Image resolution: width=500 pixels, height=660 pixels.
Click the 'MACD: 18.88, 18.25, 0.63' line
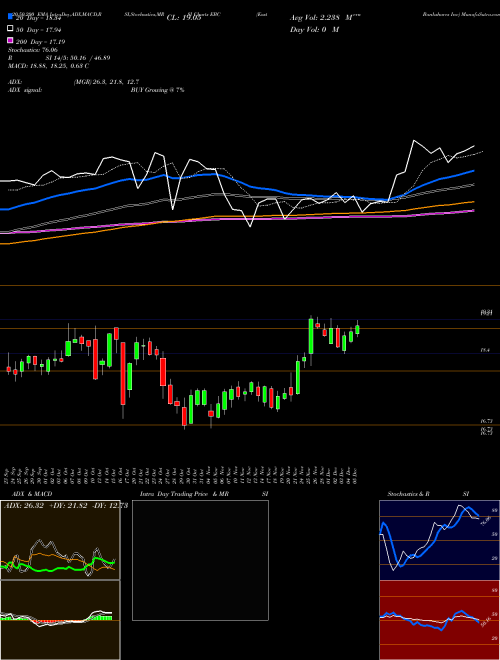48,66
